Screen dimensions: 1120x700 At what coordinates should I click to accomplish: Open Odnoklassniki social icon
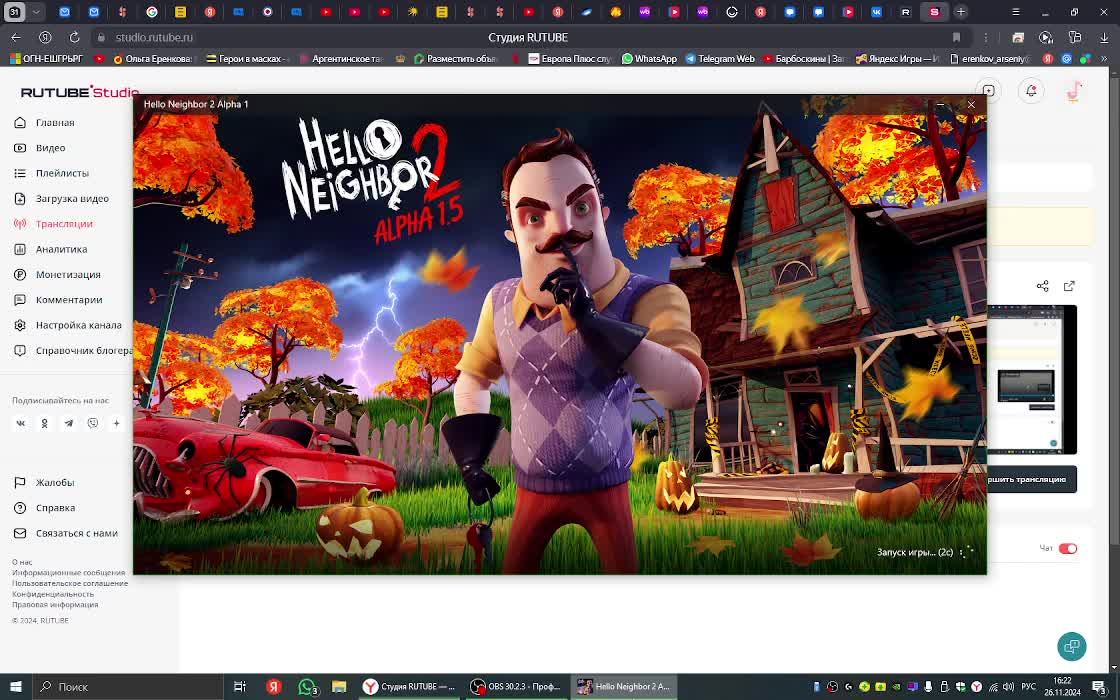click(44, 423)
